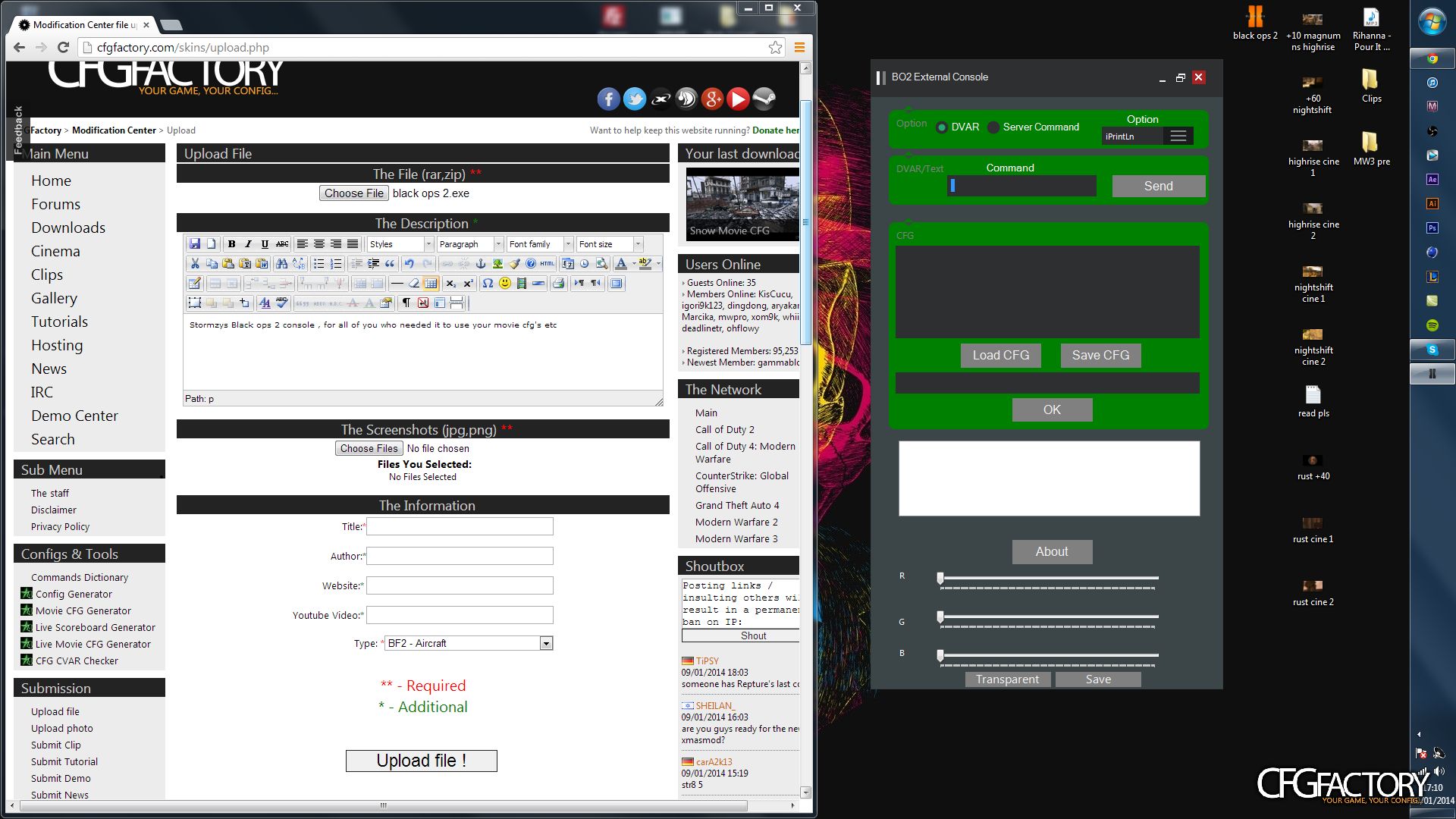This screenshot has height=819, width=1456.
Task: Open Movie CFG Generator link
Action: click(83, 610)
